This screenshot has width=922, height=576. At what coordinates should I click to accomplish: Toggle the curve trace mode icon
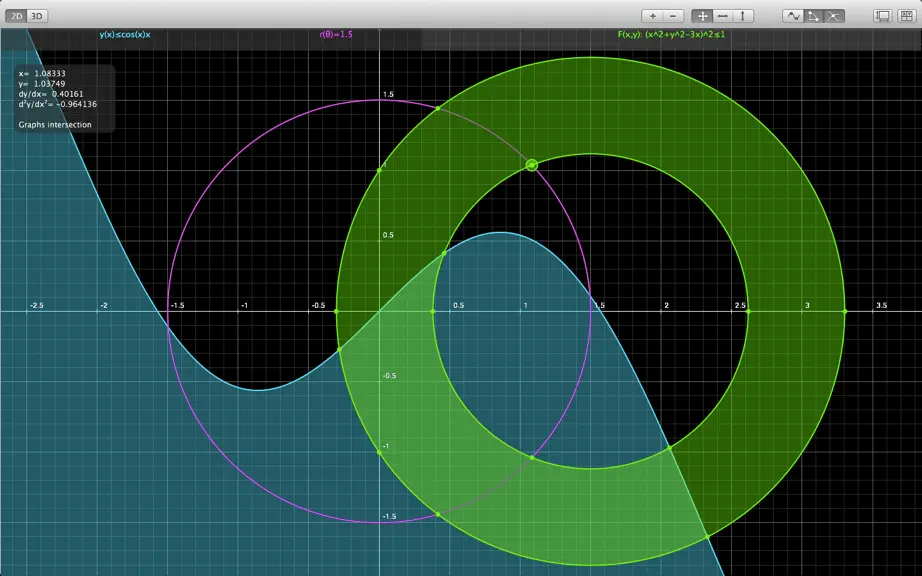(x=793, y=16)
